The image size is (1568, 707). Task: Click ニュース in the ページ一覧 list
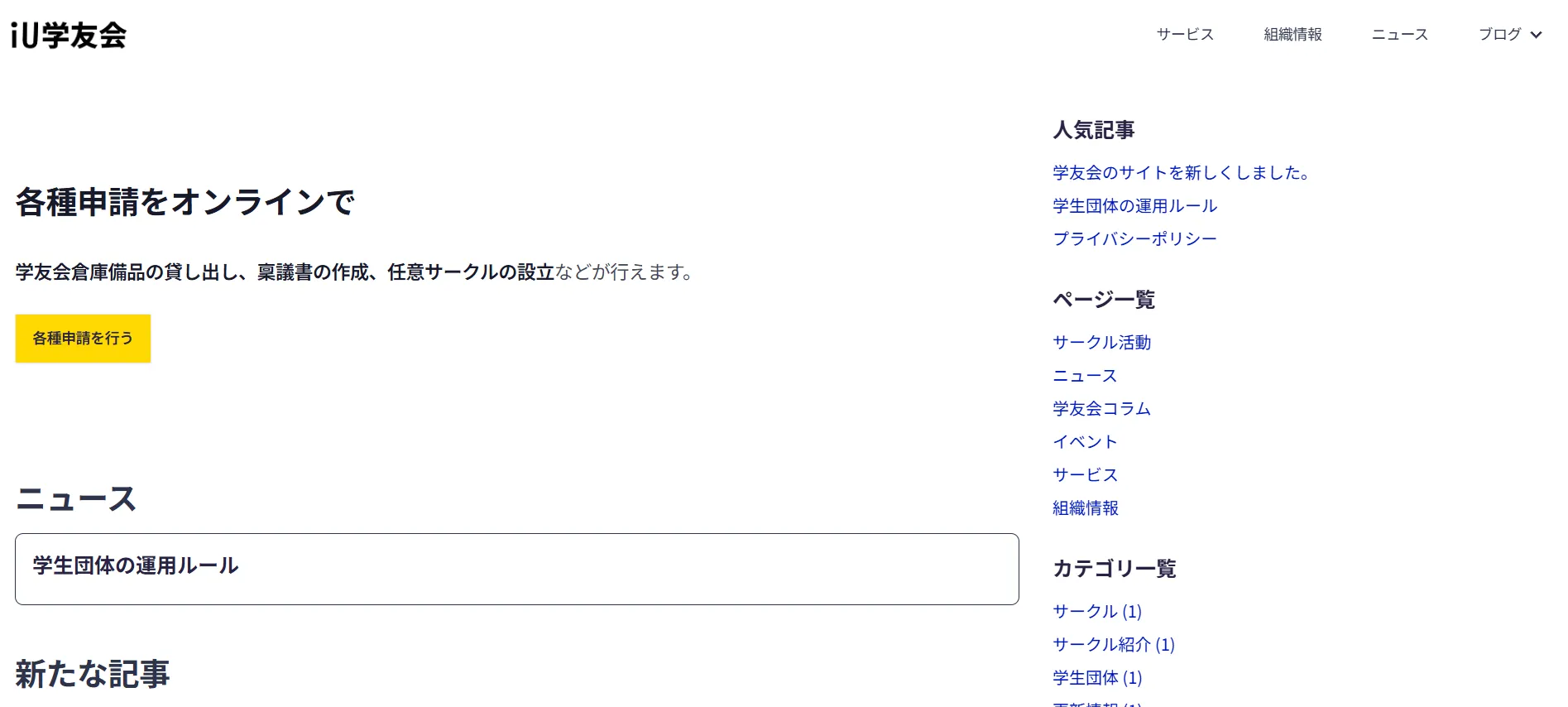[1085, 376]
